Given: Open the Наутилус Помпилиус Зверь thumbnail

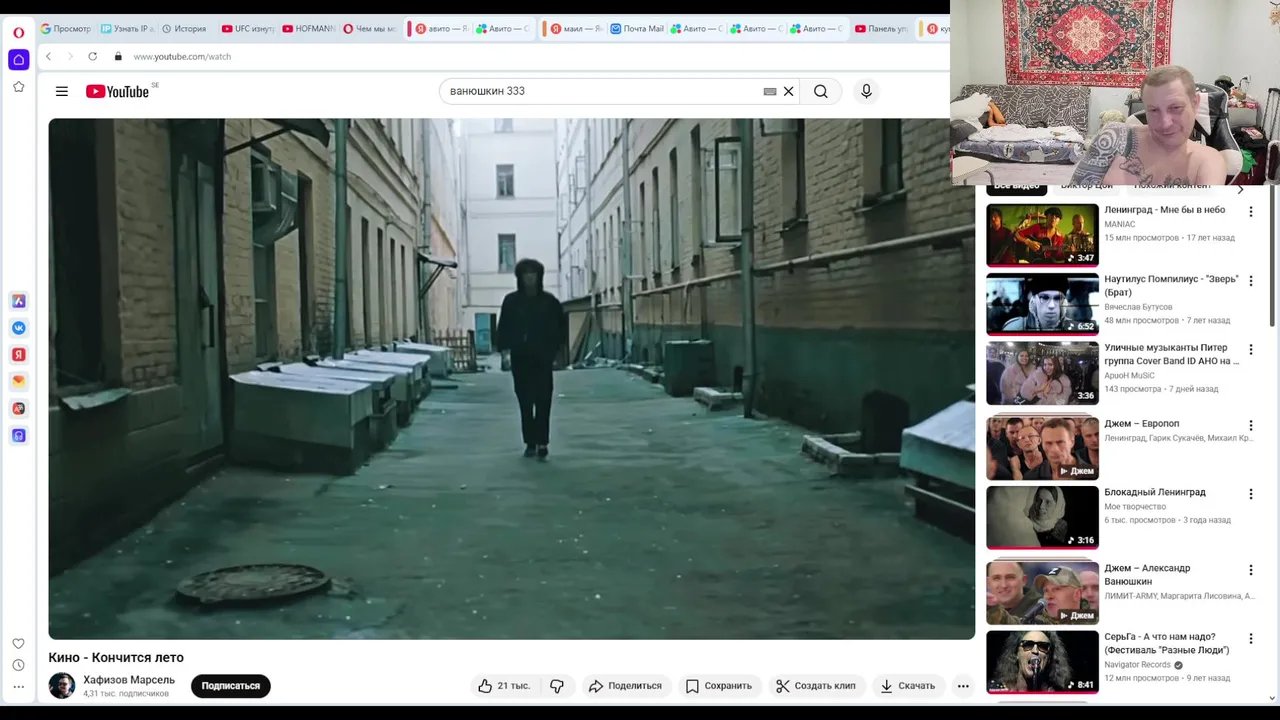Looking at the screenshot, I should (x=1042, y=304).
